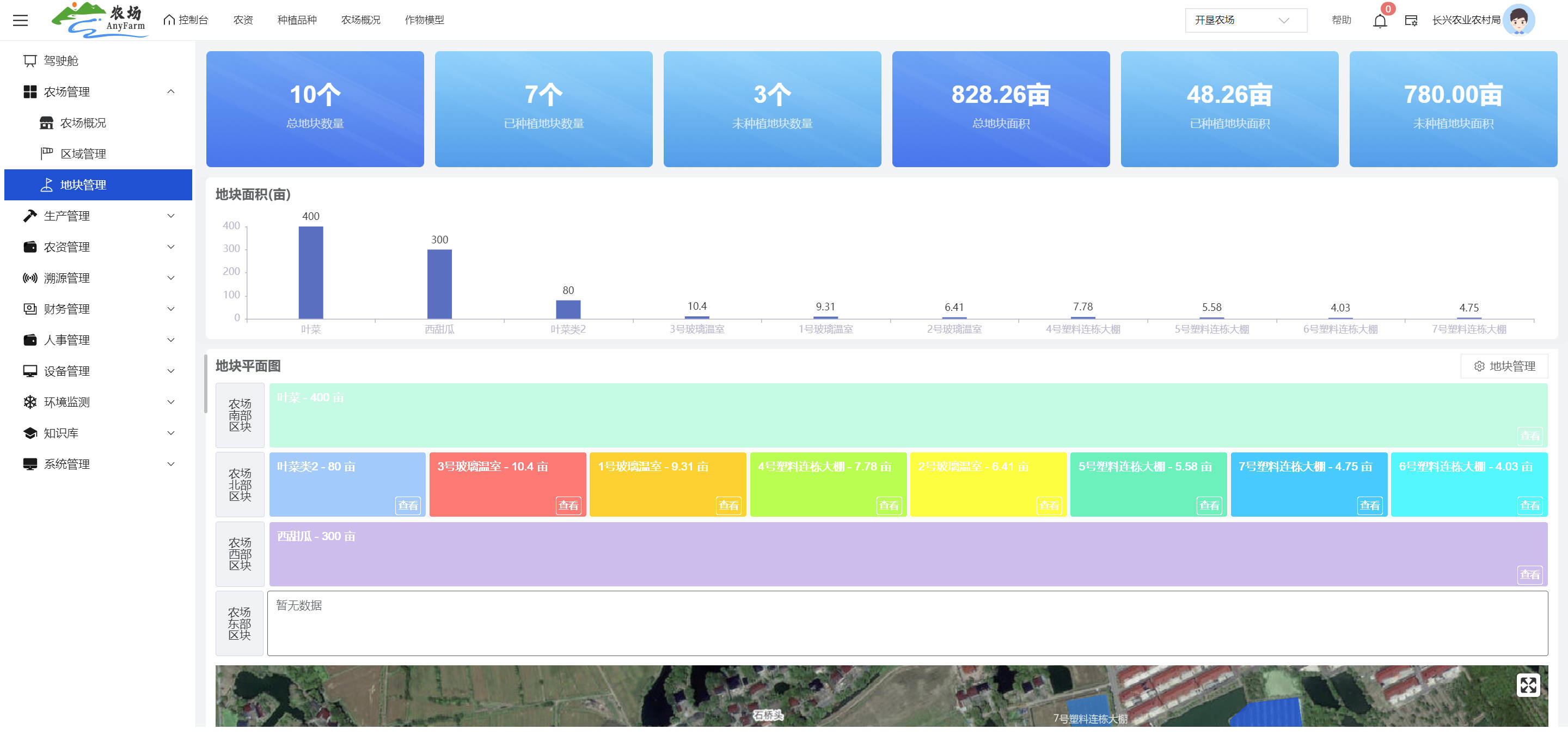Click the 驾驶舱 dashboard icon
The image size is (1568, 735).
30,61
